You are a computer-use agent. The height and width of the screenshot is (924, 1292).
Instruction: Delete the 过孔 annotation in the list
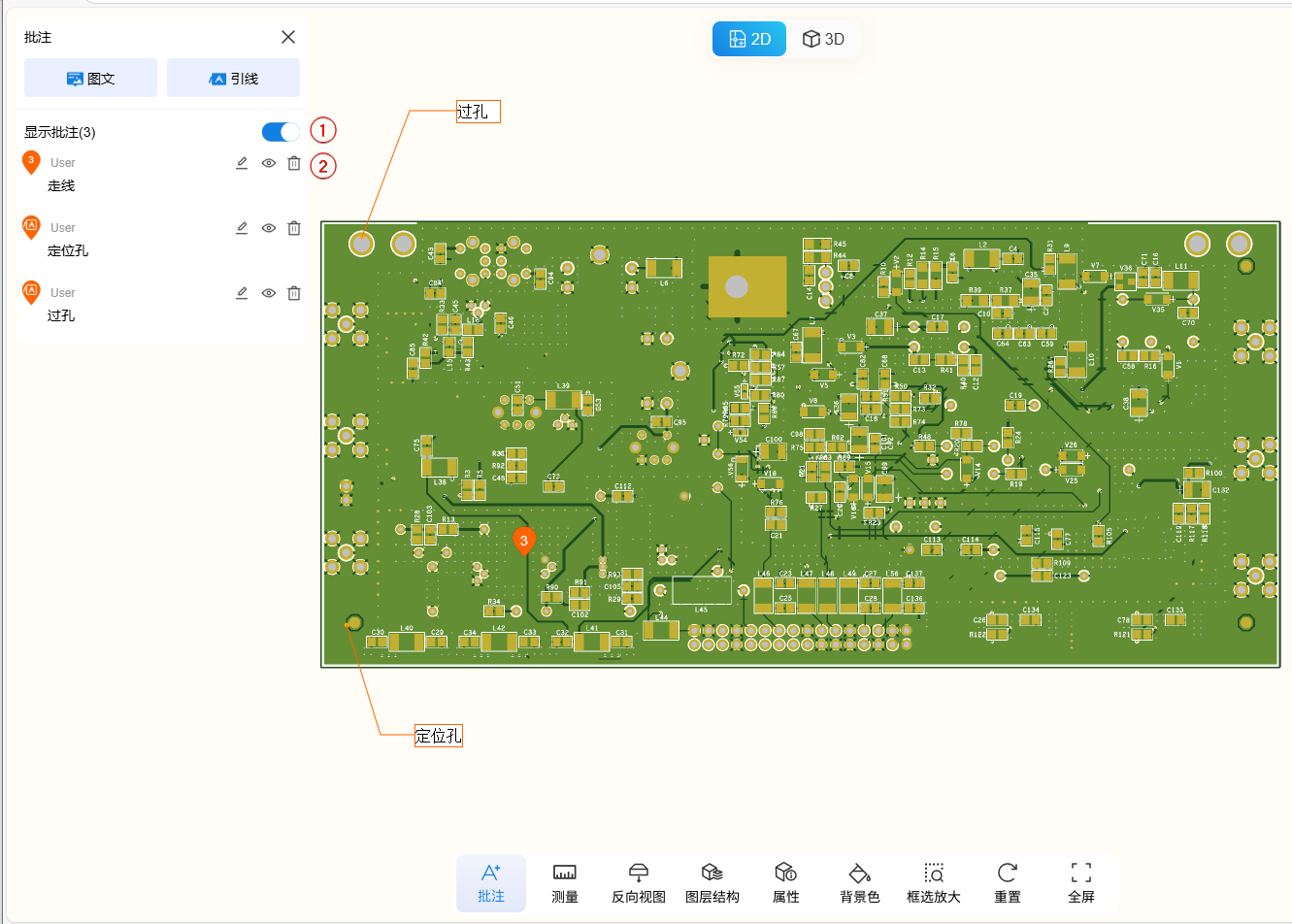pos(294,293)
